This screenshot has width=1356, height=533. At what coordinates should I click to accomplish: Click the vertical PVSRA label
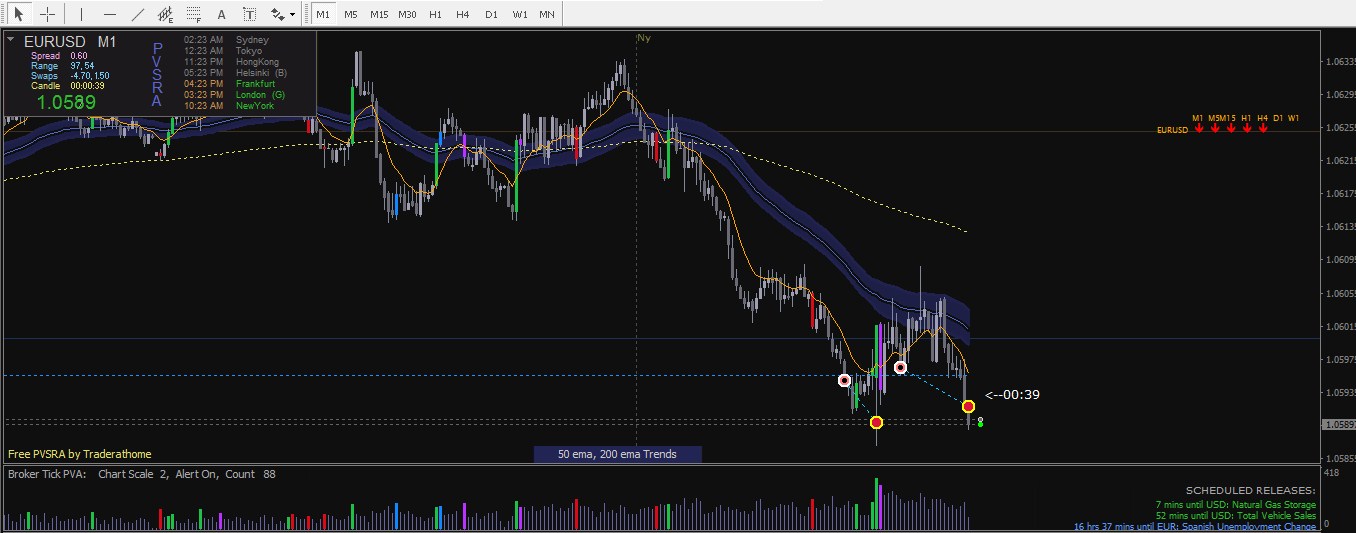(157, 75)
